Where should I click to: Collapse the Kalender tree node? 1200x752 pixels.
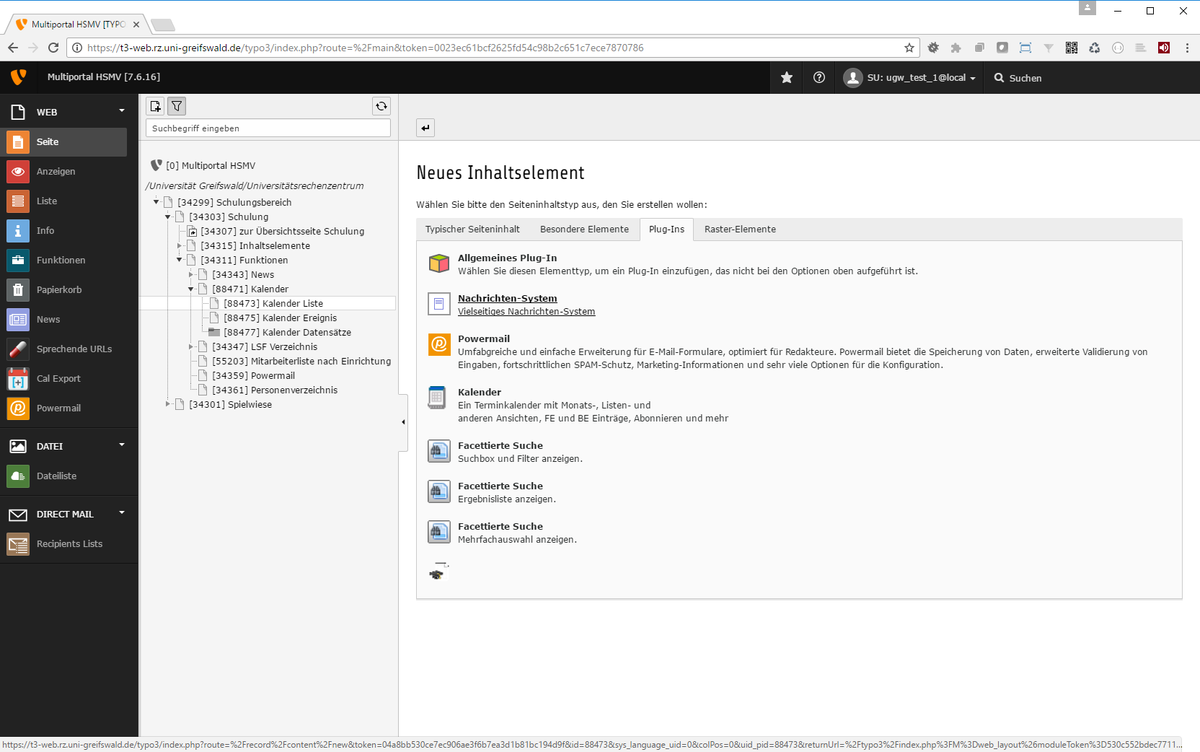pos(190,289)
